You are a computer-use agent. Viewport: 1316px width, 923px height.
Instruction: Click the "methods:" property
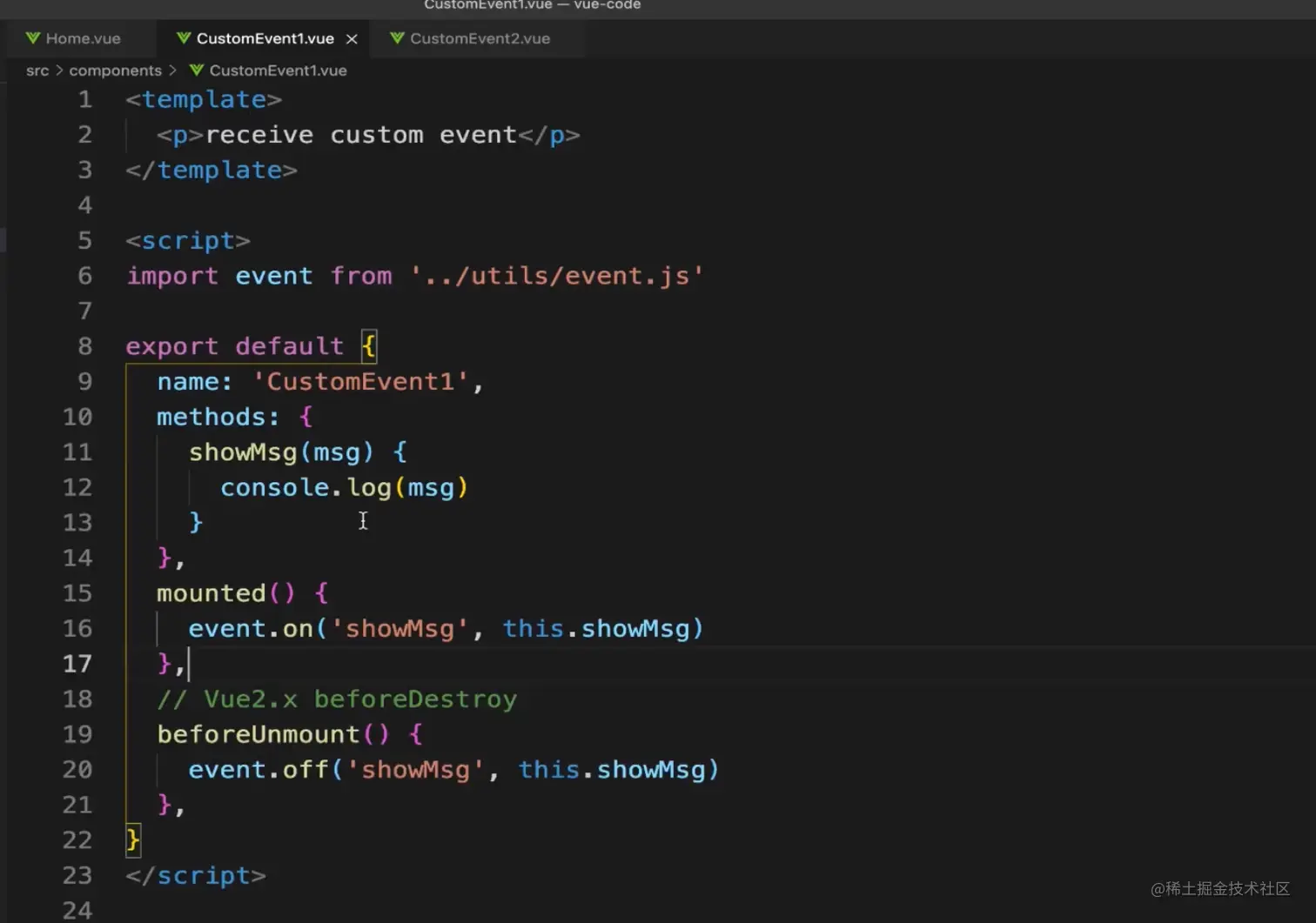pos(218,417)
